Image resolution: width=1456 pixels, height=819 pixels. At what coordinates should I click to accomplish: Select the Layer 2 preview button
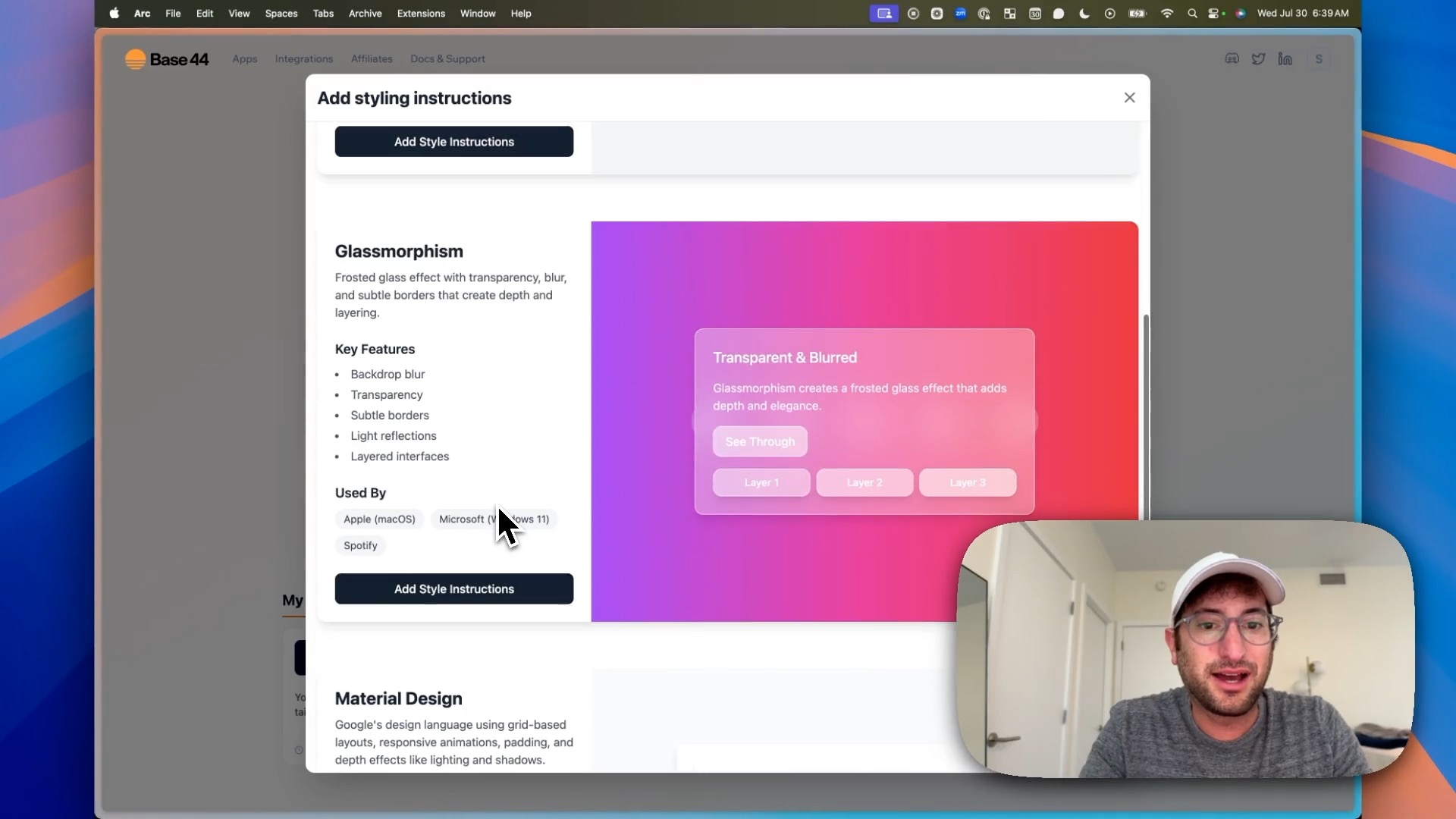click(x=864, y=482)
